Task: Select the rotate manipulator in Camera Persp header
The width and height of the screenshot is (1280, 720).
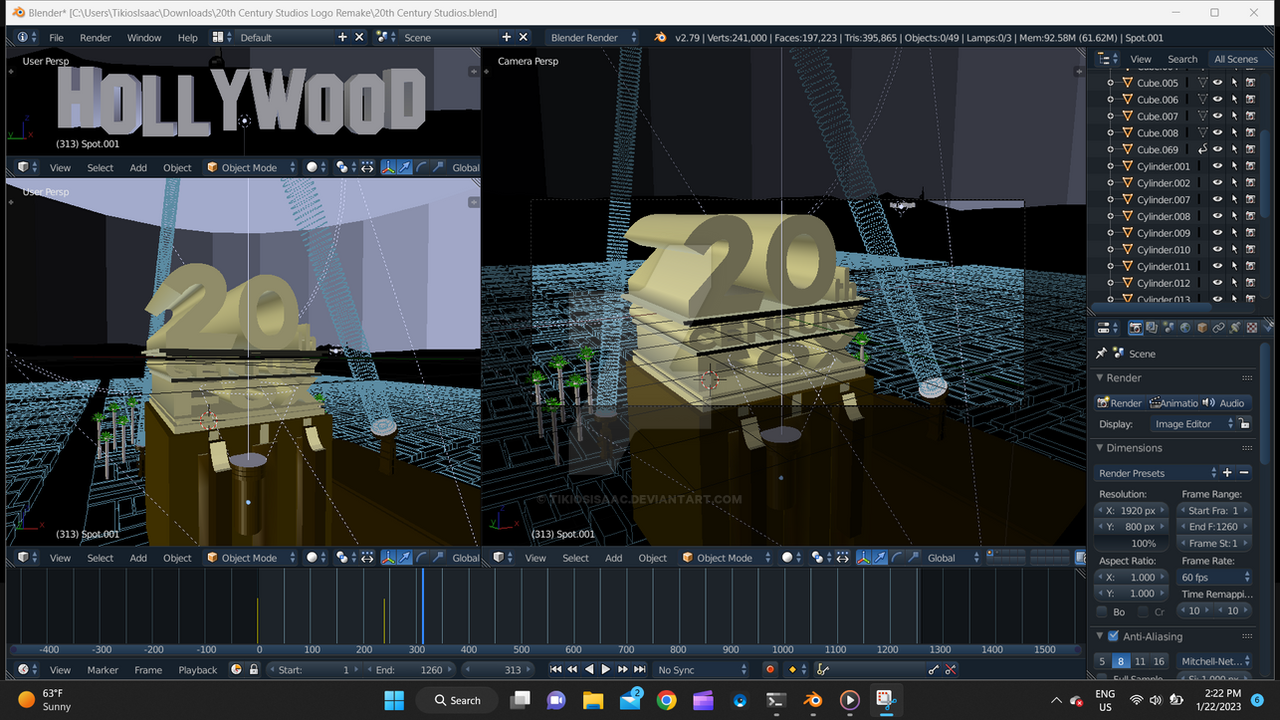Action: pyautogui.click(x=896, y=558)
